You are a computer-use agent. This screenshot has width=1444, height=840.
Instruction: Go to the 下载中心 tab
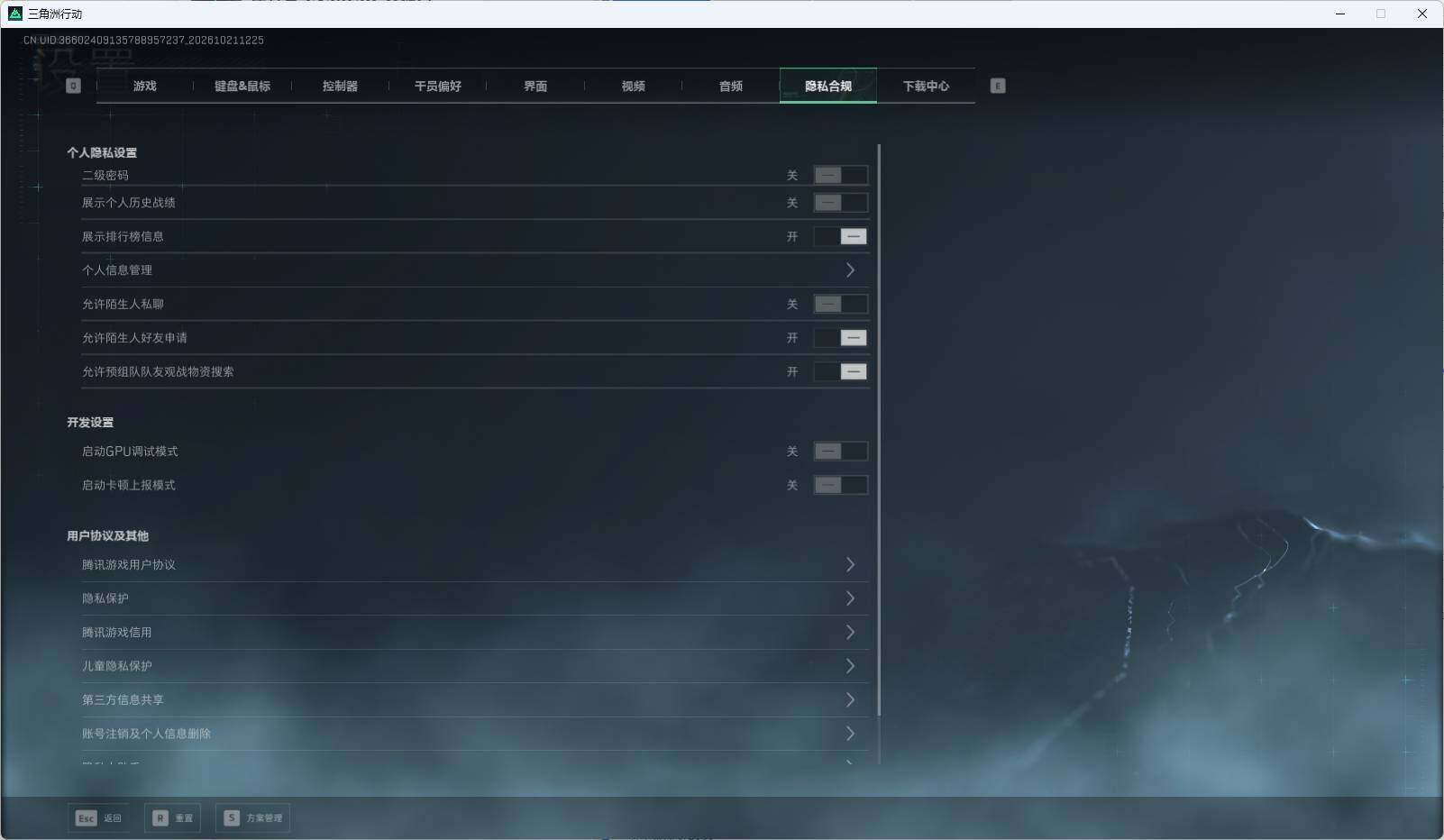pyautogui.click(x=926, y=86)
